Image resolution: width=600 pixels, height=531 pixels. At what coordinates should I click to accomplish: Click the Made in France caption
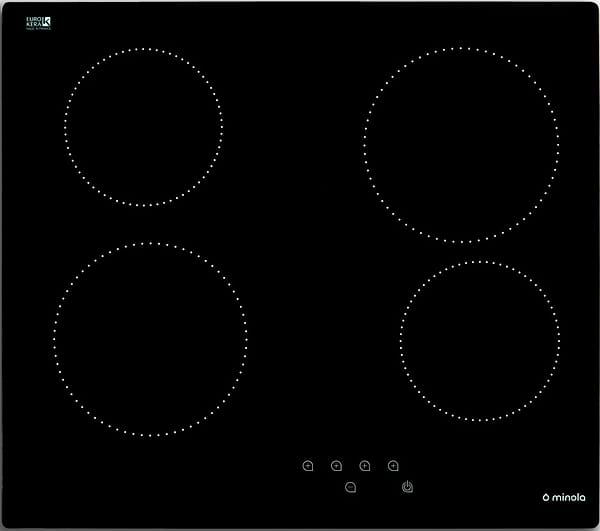(x=37, y=27)
